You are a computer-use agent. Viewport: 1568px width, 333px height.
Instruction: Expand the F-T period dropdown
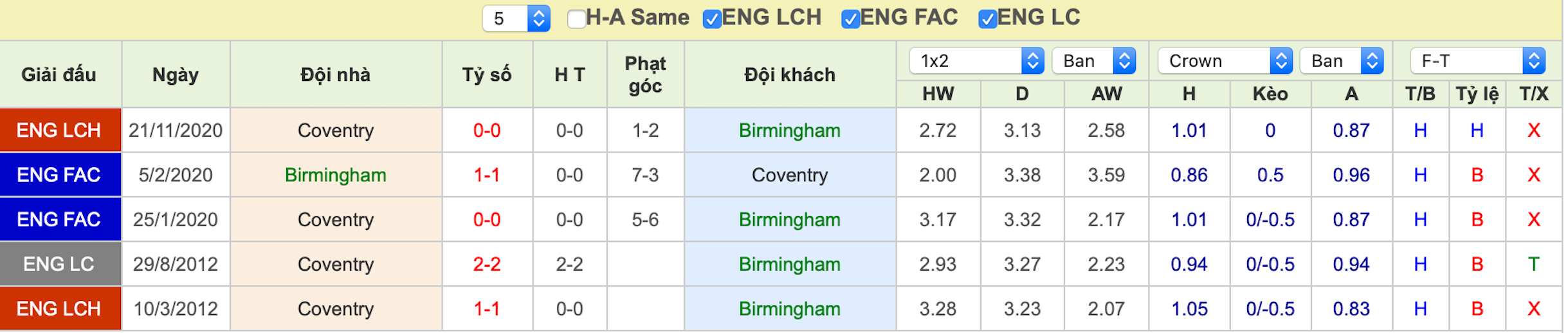[x=1477, y=61]
